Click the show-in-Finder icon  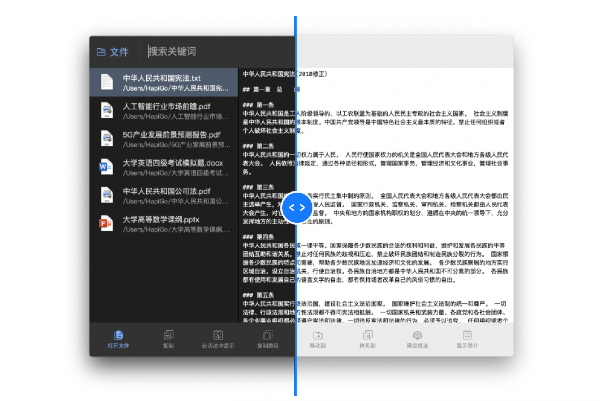[x=218, y=335]
